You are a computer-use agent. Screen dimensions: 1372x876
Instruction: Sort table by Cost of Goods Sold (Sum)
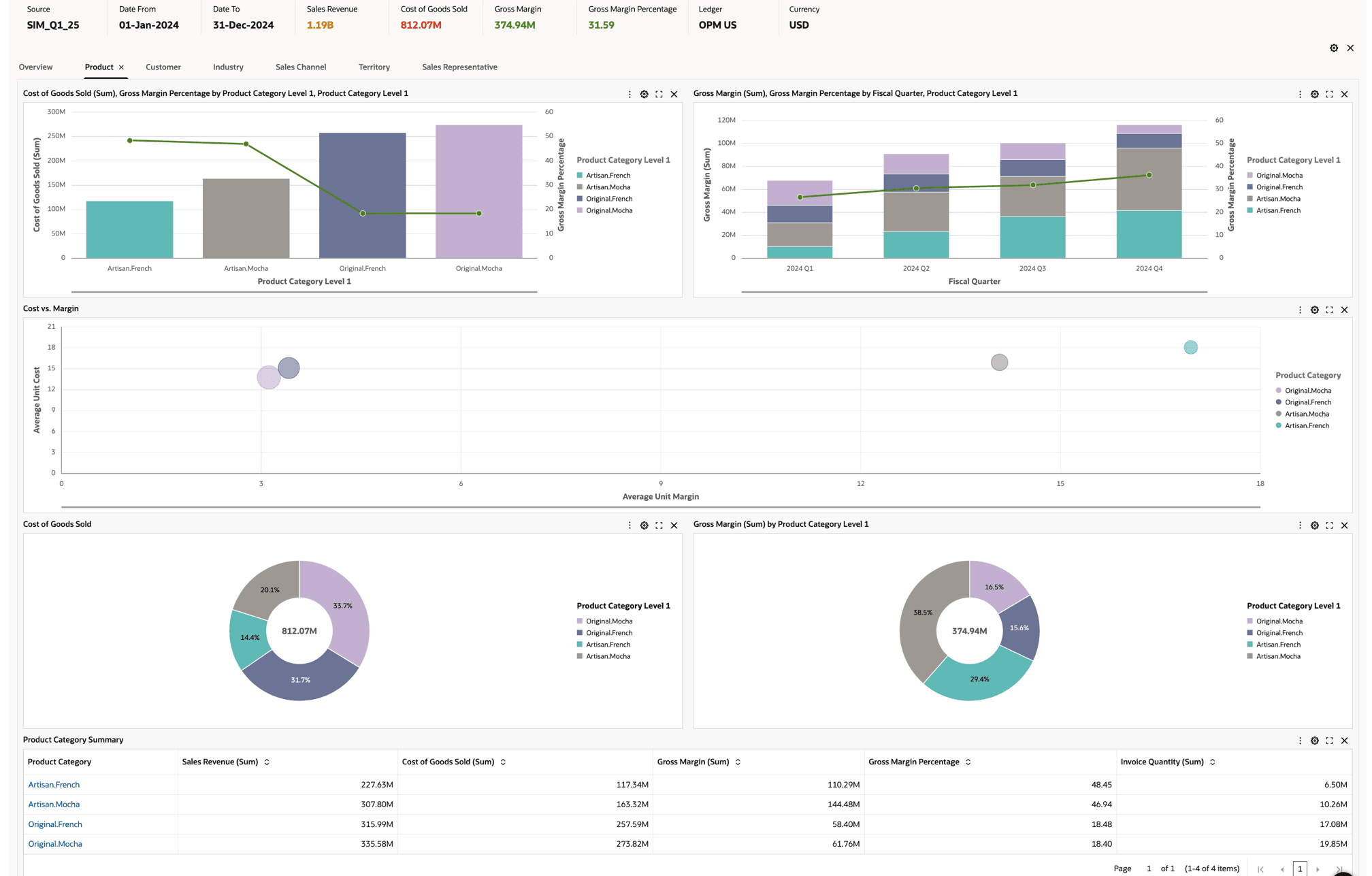tap(503, 762)
